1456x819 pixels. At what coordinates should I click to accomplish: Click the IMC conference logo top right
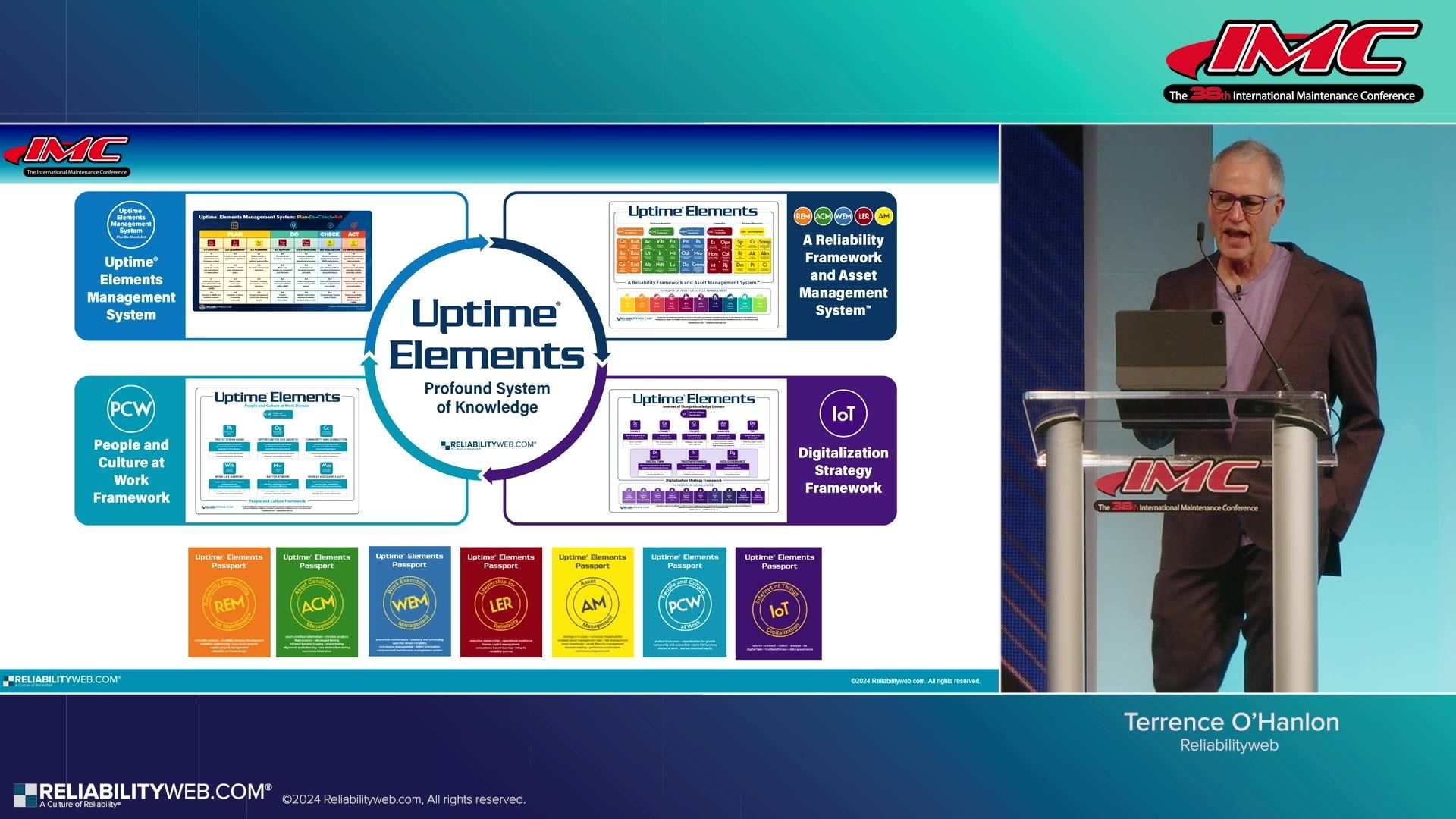click(x=1294, y=61)
